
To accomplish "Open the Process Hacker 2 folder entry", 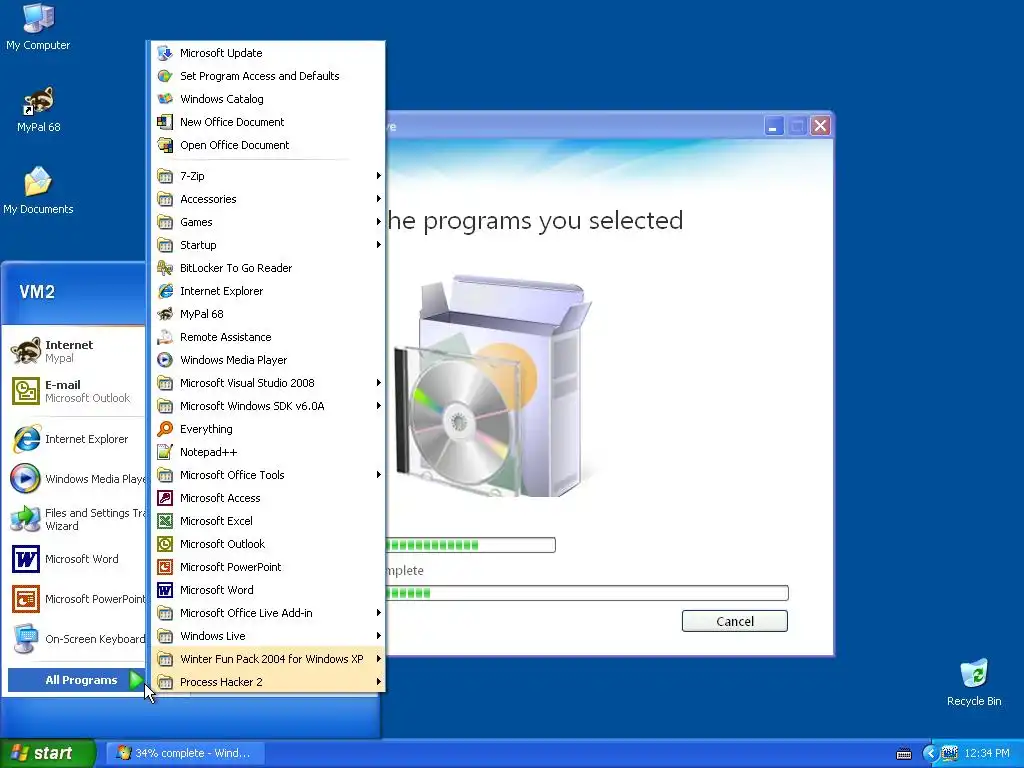I will tap(268, 682).
